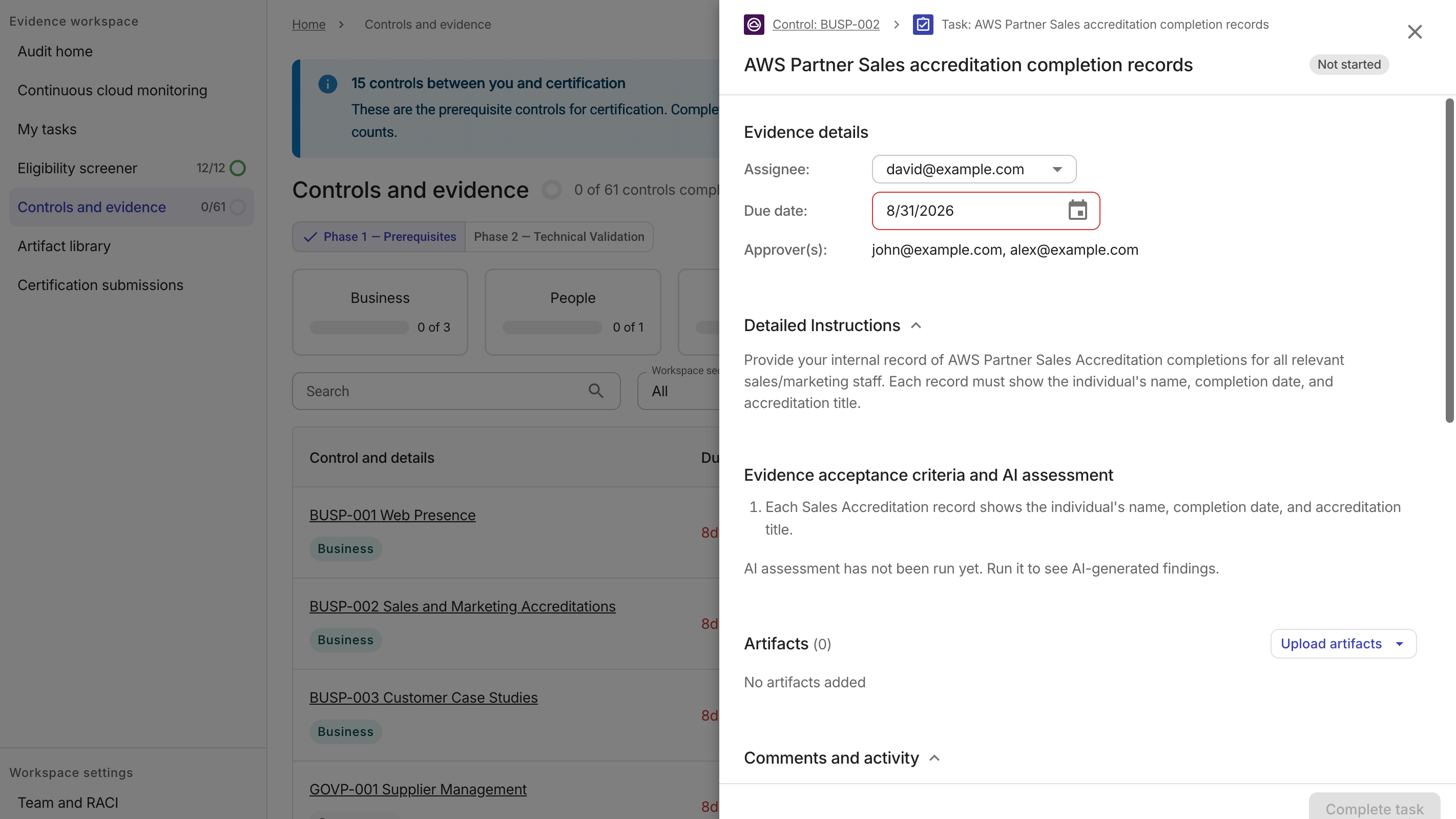Click the 'AI assessment has not been run yet' message

pos(981,568)
